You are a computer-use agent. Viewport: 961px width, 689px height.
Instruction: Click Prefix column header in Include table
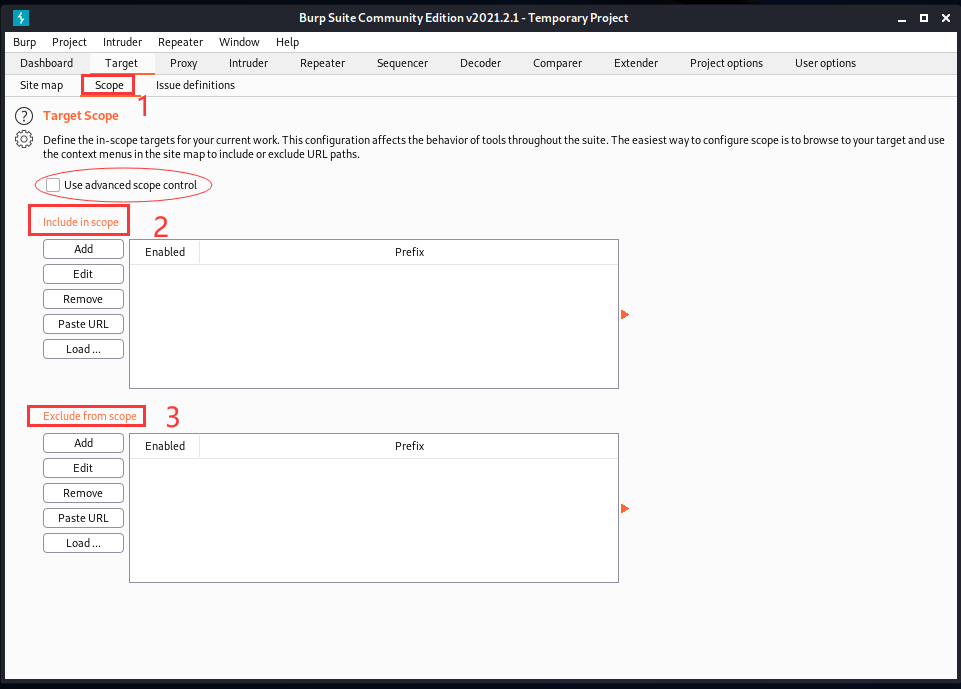(x=409, y=252)
